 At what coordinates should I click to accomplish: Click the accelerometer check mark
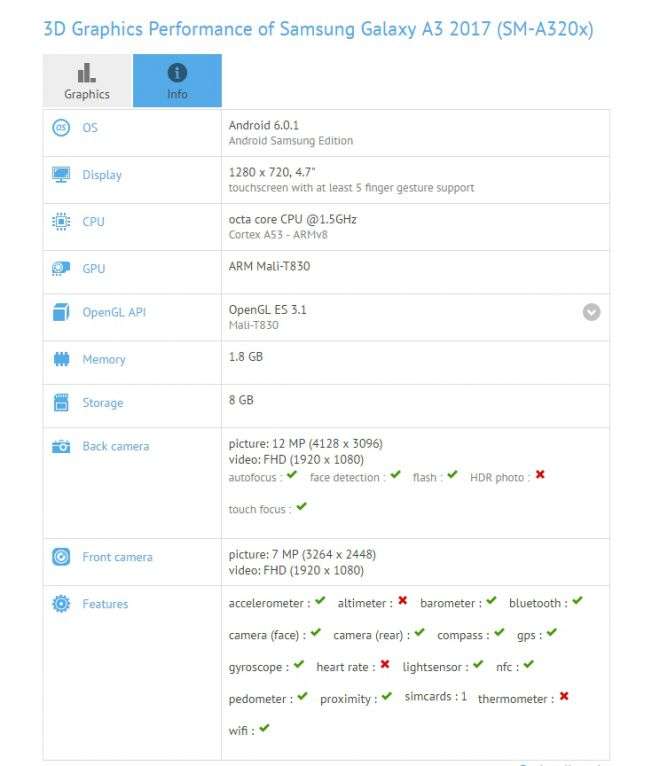point(320,600)
